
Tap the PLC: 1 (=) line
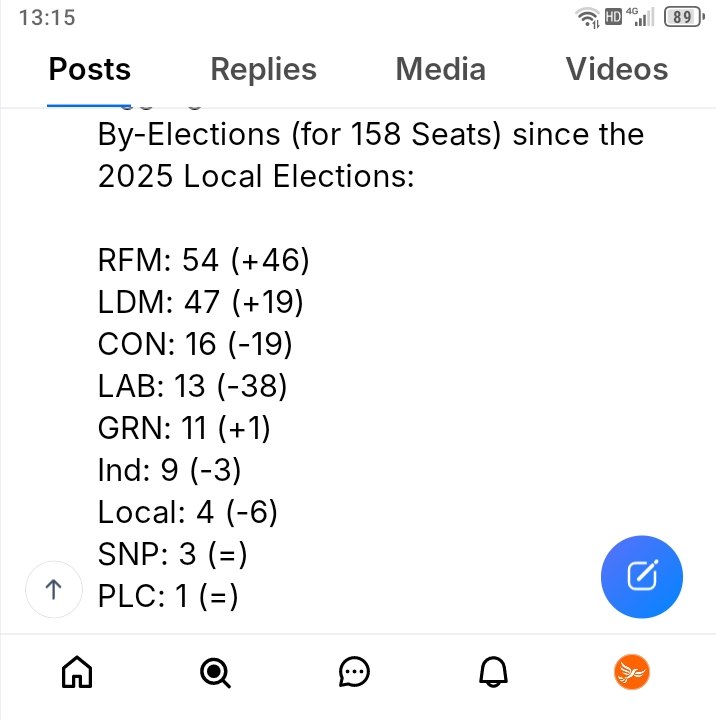(x=168, y=596)
